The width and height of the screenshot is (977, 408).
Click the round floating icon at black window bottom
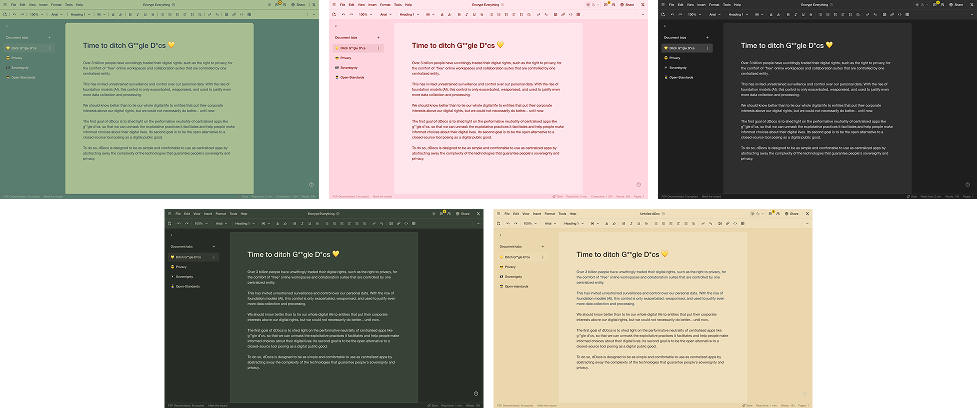tap(968, 184)
